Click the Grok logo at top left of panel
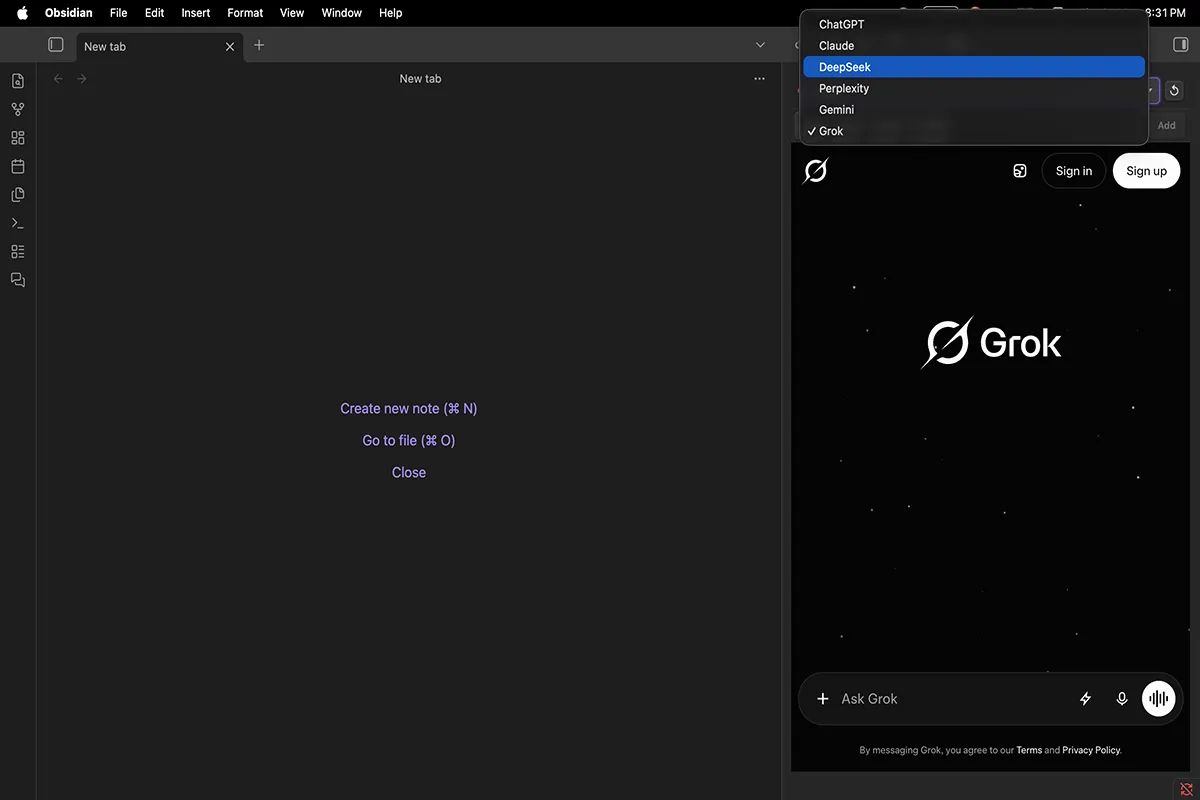This screenshot has width=1200, height=800. (x=815, y=171)
